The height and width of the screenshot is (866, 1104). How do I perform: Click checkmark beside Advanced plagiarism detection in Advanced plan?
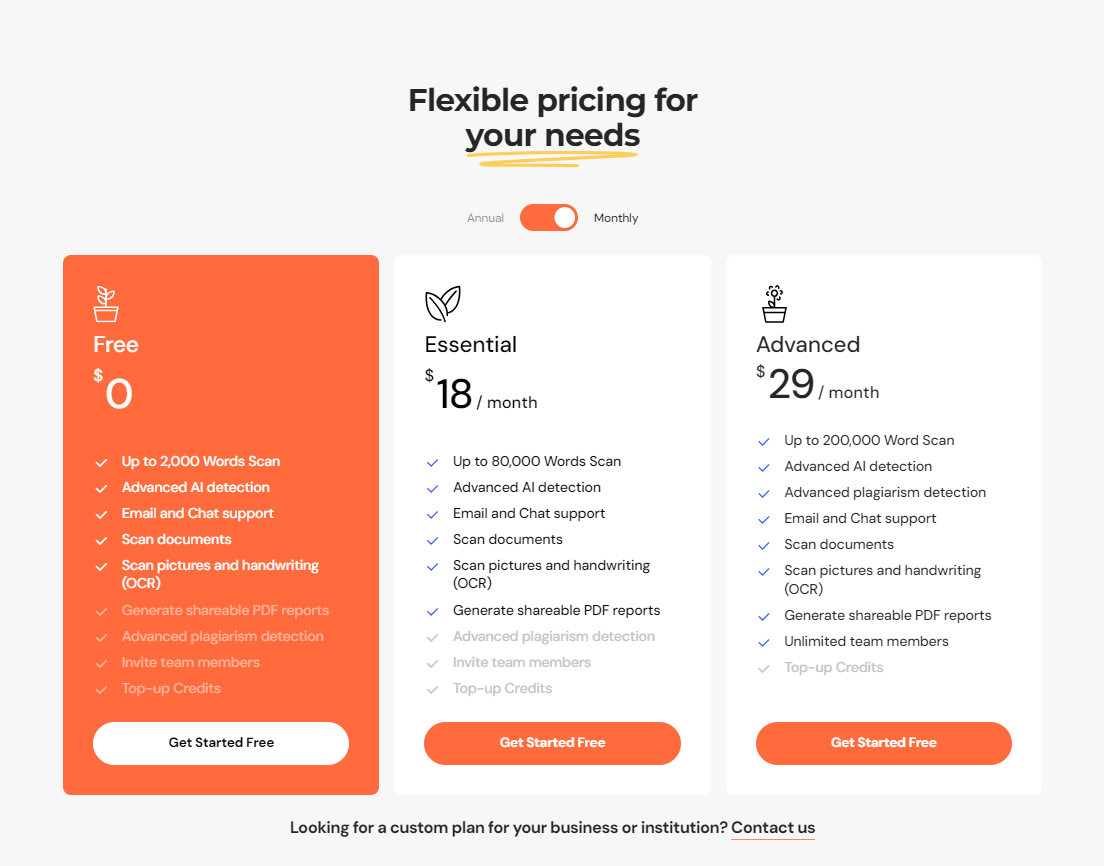[x=764, y=493]
